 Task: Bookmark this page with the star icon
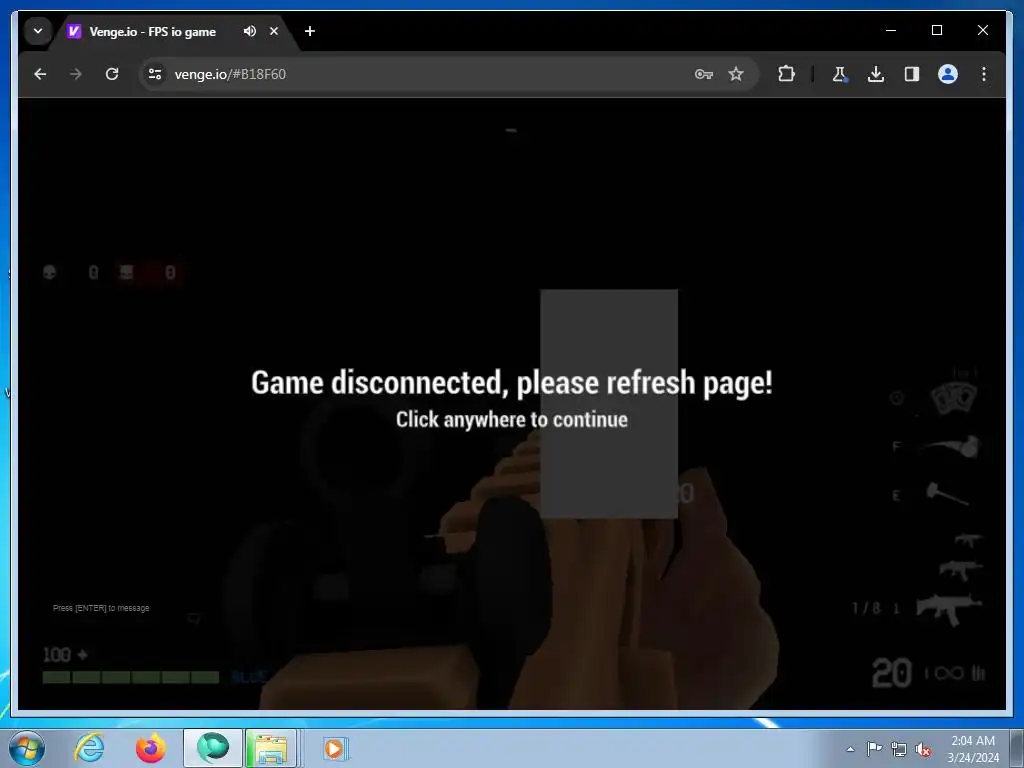tap(736, 74)
